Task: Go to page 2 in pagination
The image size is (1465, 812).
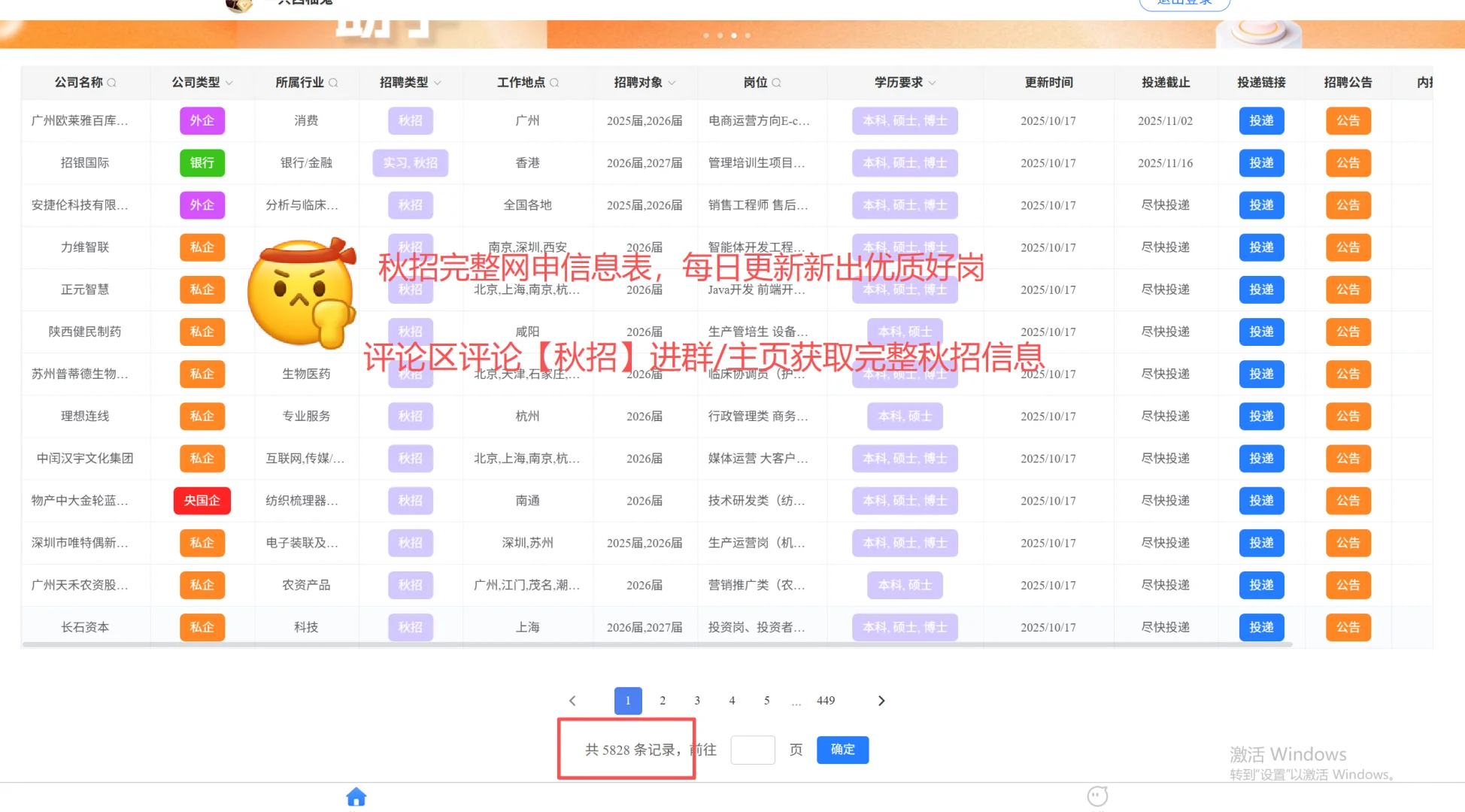Action: click(663, 701)
